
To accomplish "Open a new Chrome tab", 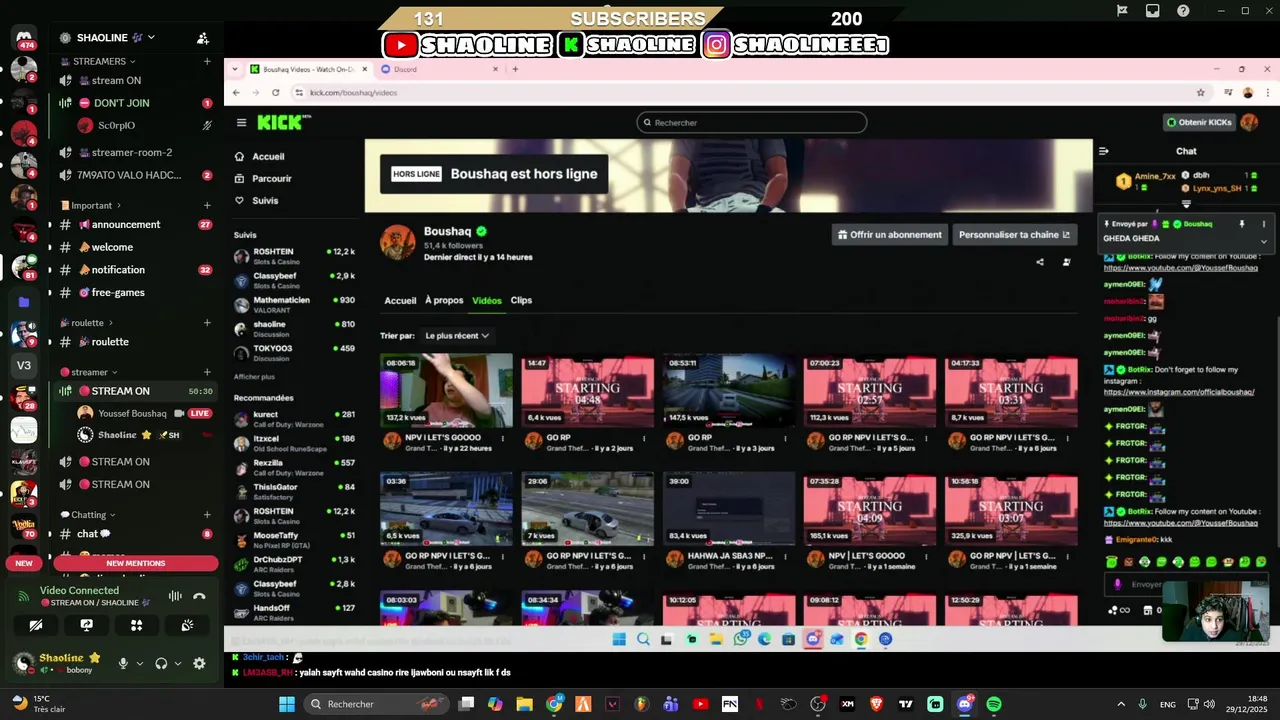I will point(515,69).
